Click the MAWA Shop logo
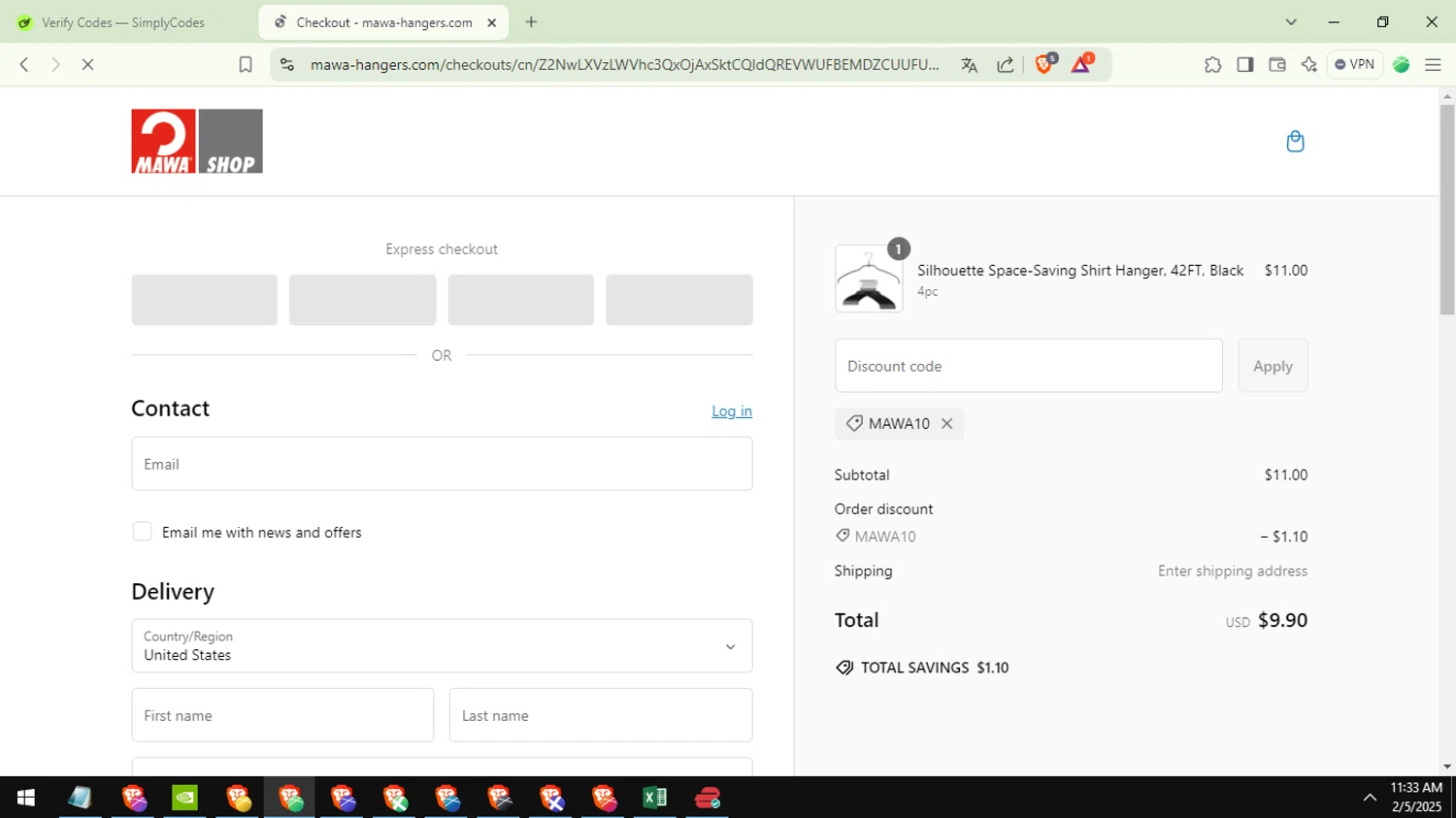Image resolution: width=1456 pixels, height=818 pixels. [x=197, y=142]
